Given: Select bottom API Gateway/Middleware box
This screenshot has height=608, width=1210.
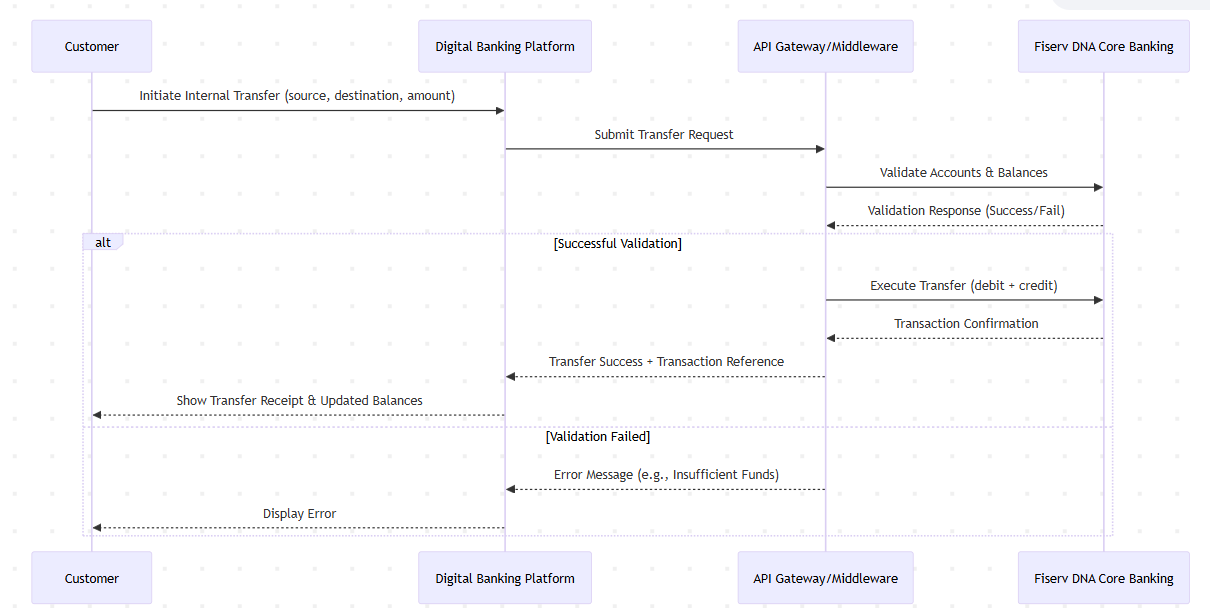Looking at the screenshot, I should [825, 578].
